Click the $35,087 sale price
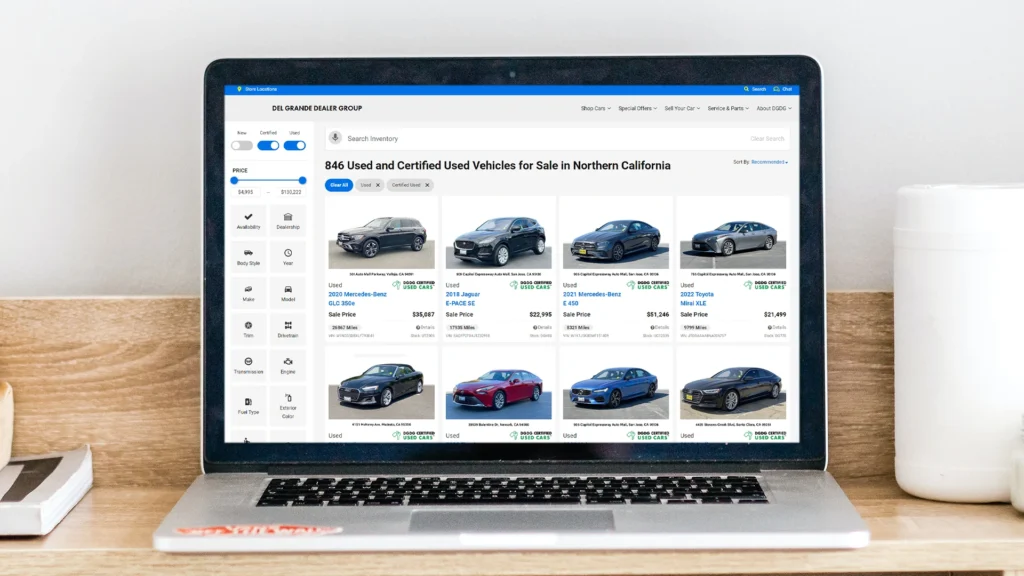 [423, 315]
